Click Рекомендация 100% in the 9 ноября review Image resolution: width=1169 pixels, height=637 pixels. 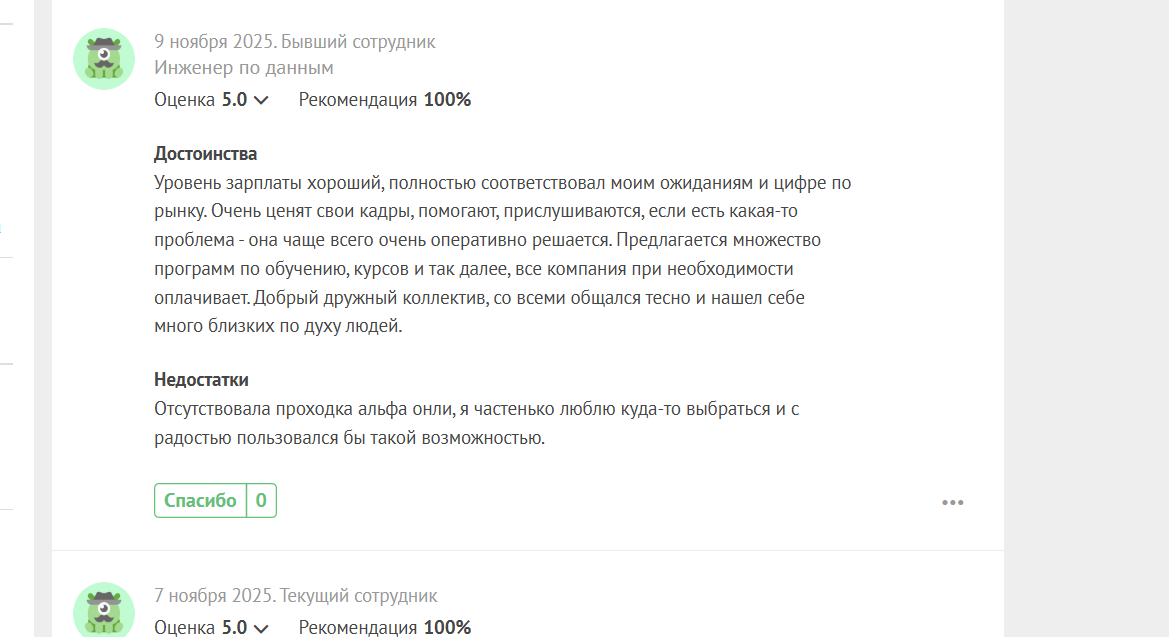click(385, 100)
